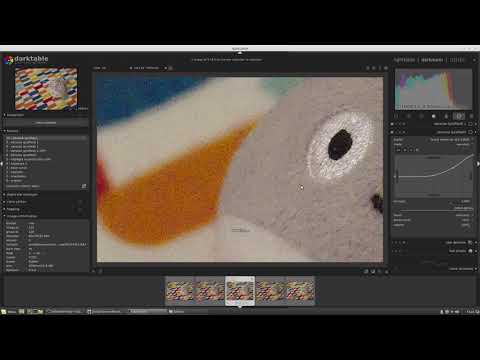Collapse the left side panel arrow
The image size is (480, 360).
pos(2,164)
